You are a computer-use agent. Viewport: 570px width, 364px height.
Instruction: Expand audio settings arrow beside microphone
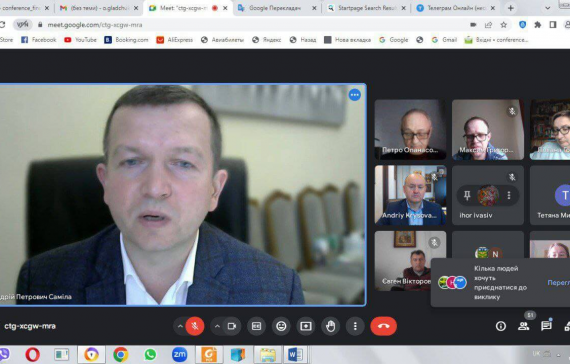pos(180,326)
